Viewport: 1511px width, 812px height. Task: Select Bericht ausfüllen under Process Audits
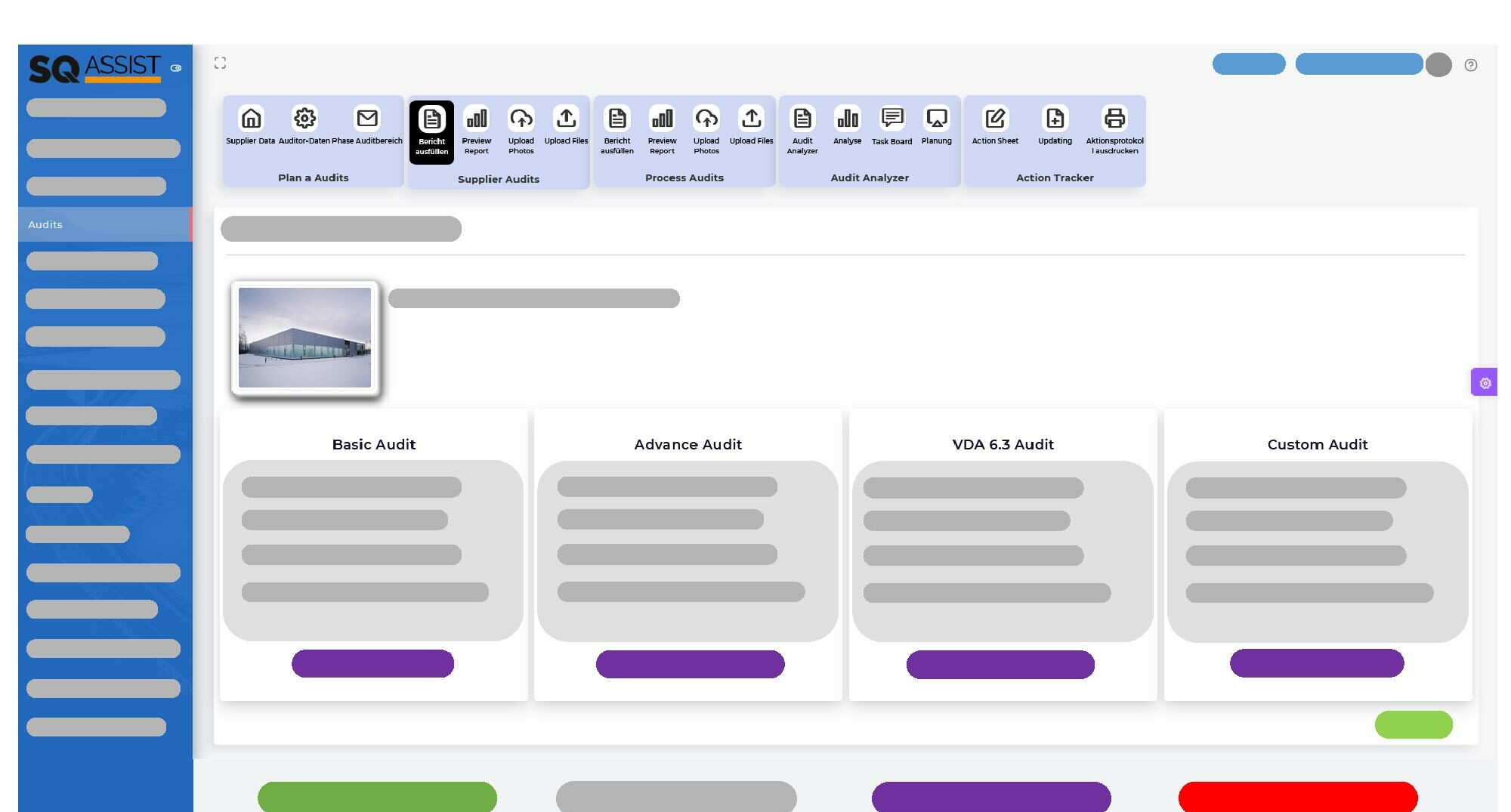pyautogui.click(x=617, y=131)
